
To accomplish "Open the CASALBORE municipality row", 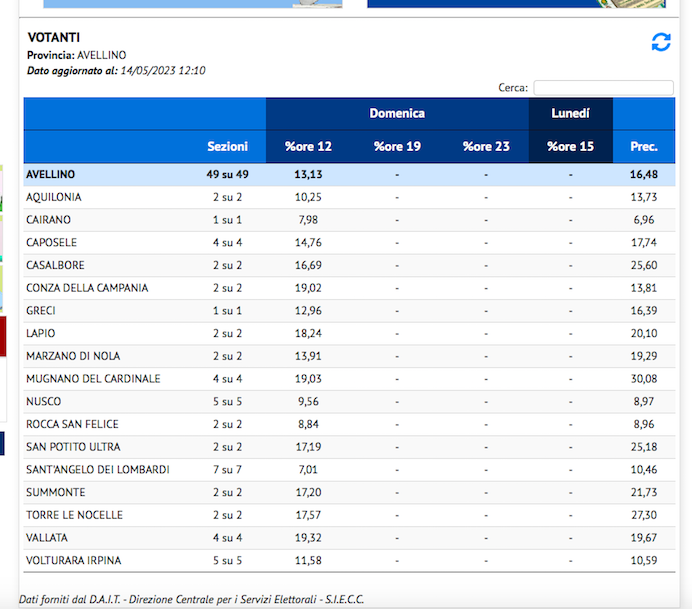I will [349, 265].
